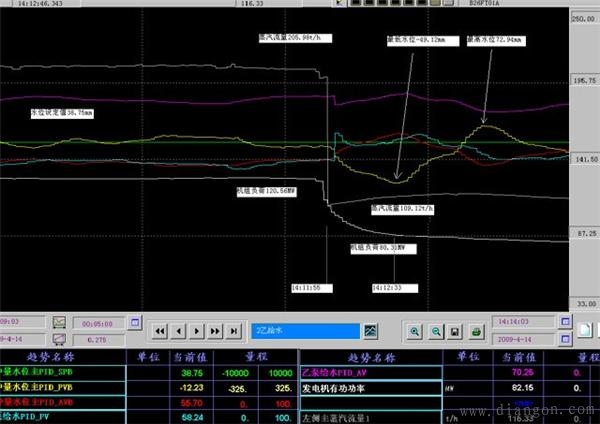Save the trend with the floppy disk icon
The image size is (600, 424).
tap(455, 330)
